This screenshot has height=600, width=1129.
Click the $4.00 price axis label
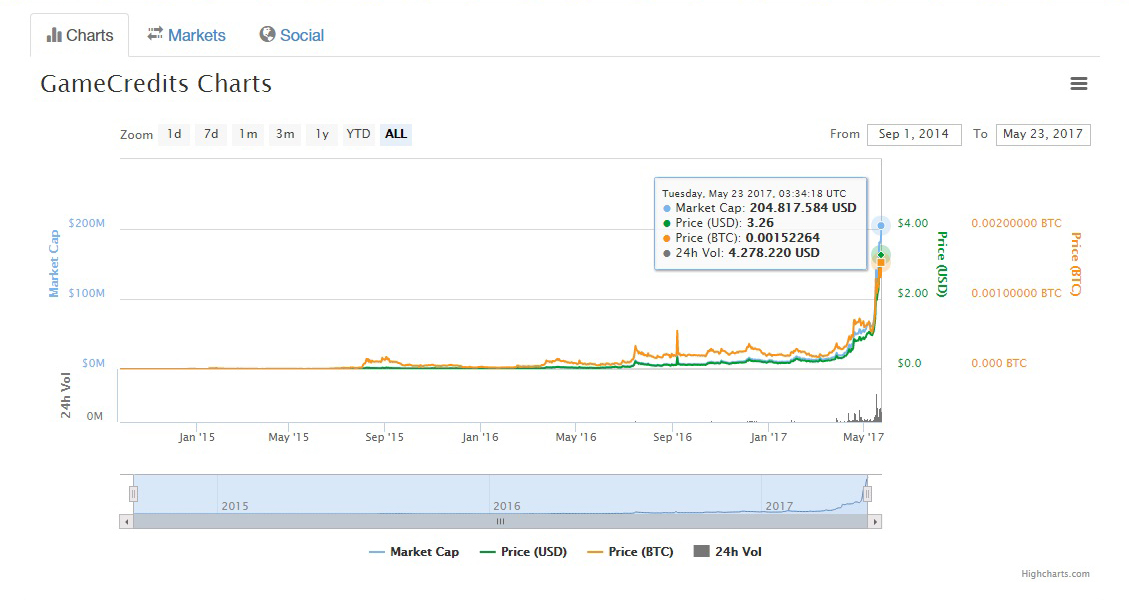click(913, 223)
